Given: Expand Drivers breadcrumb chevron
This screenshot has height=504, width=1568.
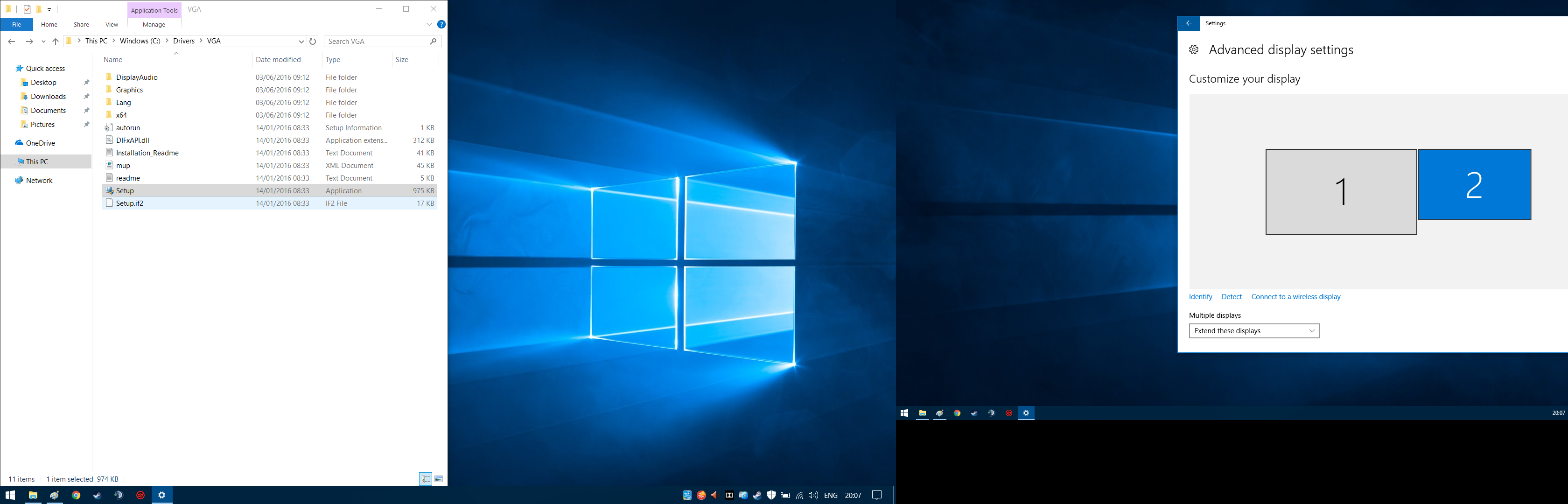Looking at the screenshot, I should [x=201, y=41].
